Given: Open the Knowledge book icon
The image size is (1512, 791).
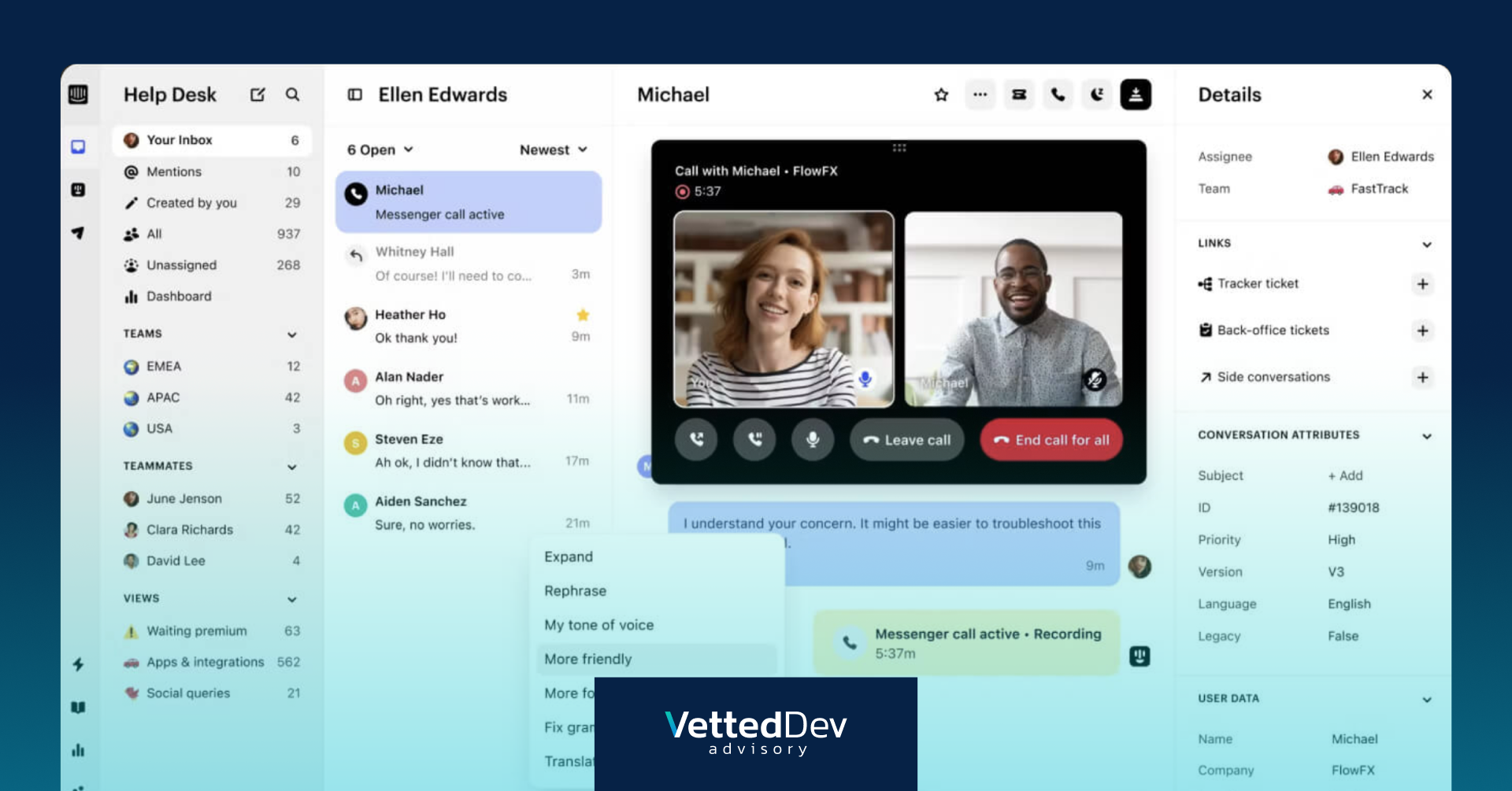Looking at the screenshot, I should click(x=78, y=708).
